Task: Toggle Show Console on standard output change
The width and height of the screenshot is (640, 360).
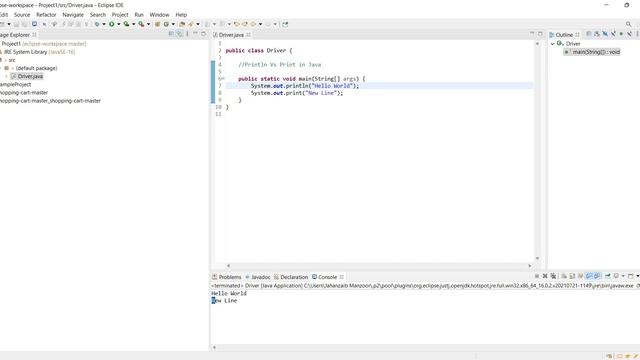Action: click(589, 276)
